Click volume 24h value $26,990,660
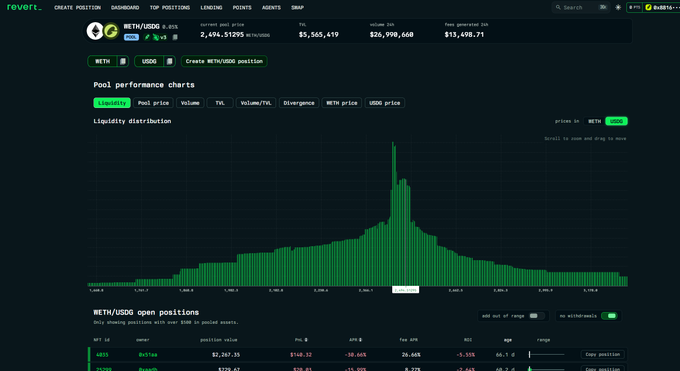The width and height of the screenshot is (680, 371). click(x=391, y=35)
